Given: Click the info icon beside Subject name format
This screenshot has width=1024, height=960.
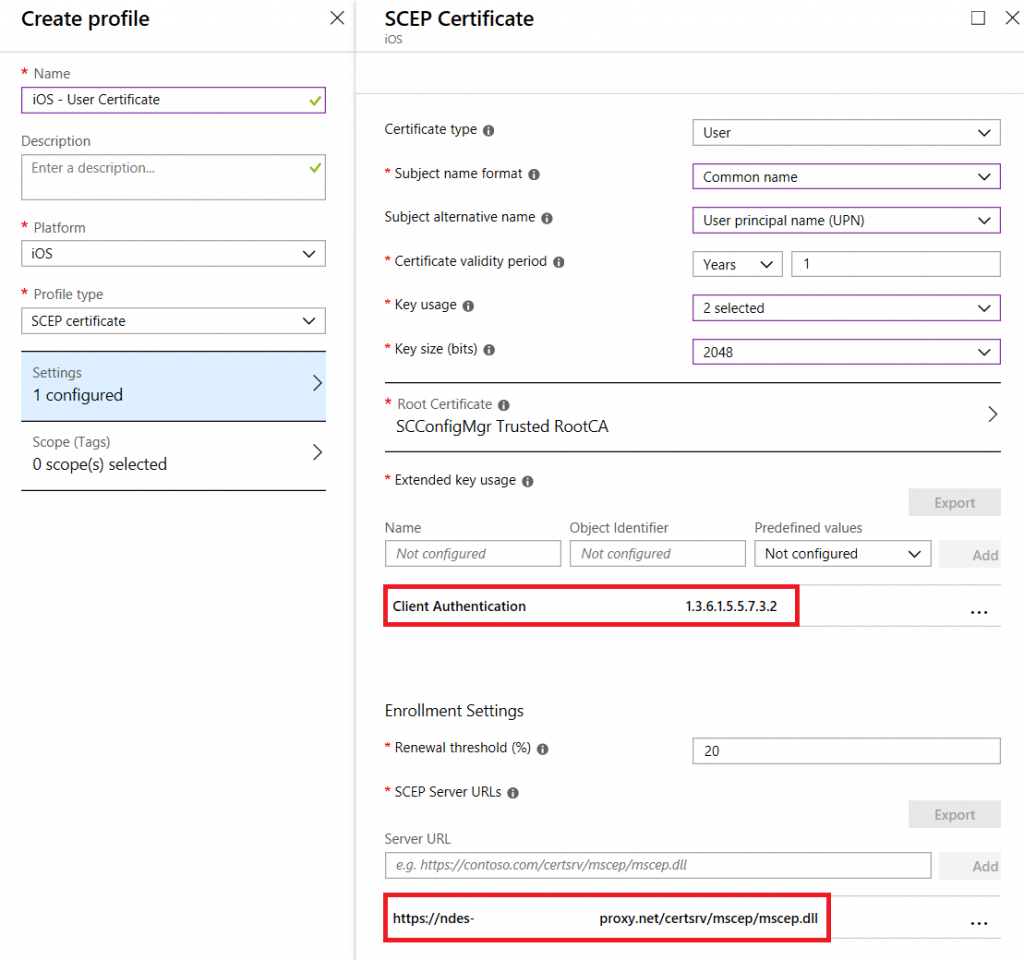Looking at the screenshot, I should pos(532,173).
